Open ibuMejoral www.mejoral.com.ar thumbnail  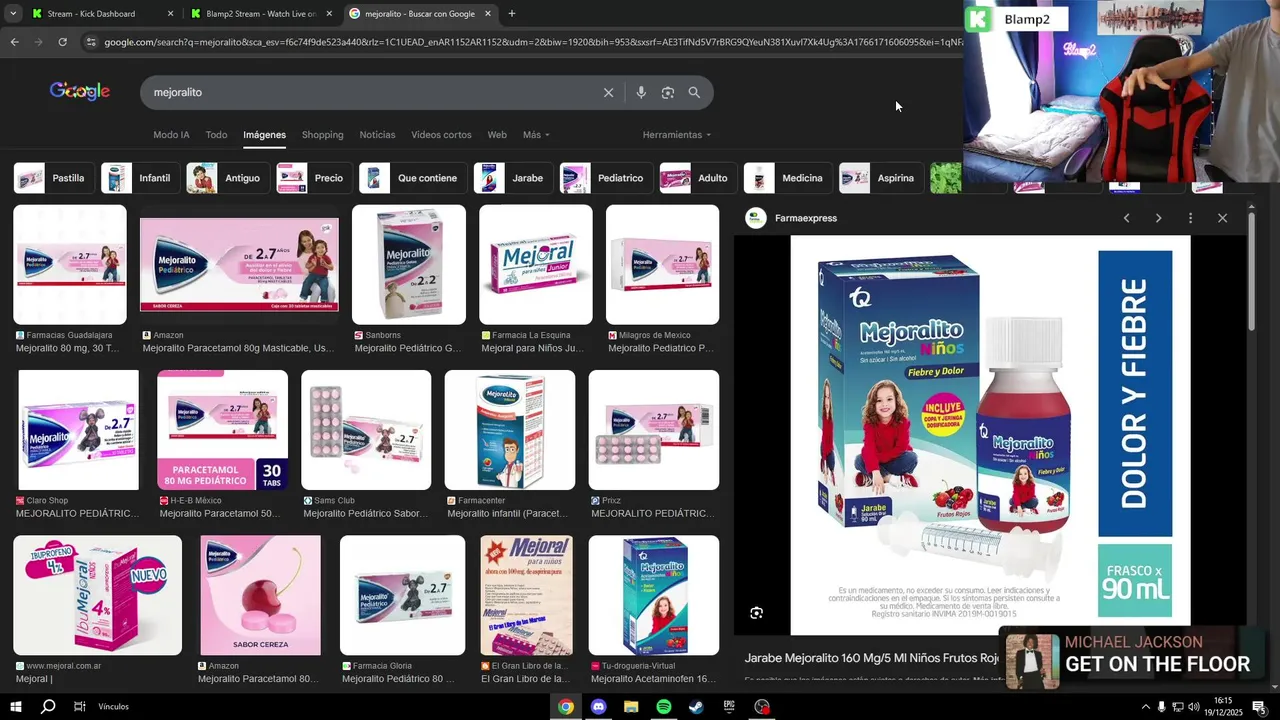(x=98, y=595)
